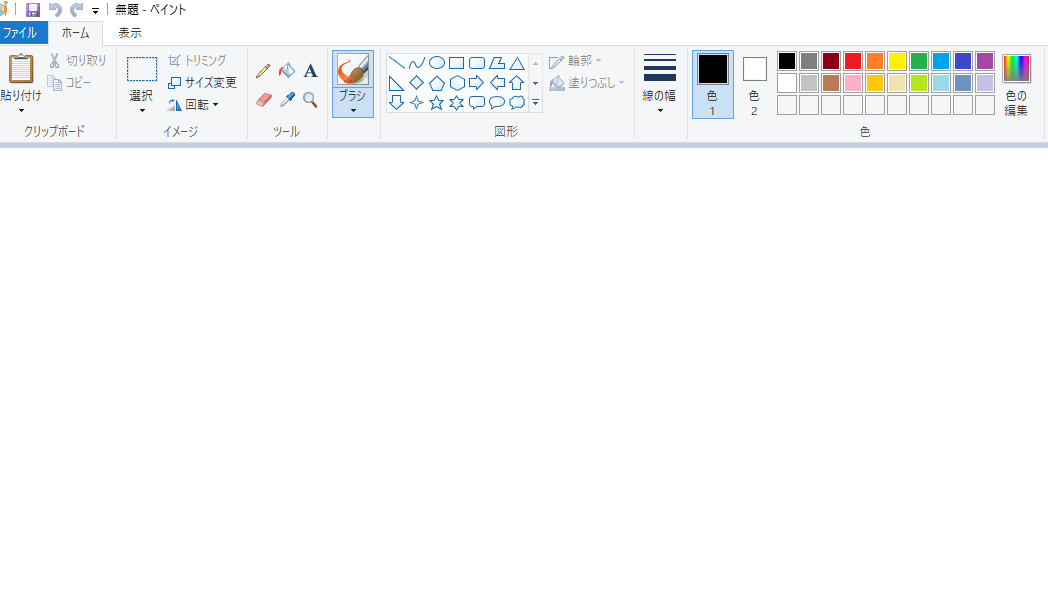This screenshot has height=611, width=1048.
Task: Select the Pencil tool
Action: [x=263, y=71]
